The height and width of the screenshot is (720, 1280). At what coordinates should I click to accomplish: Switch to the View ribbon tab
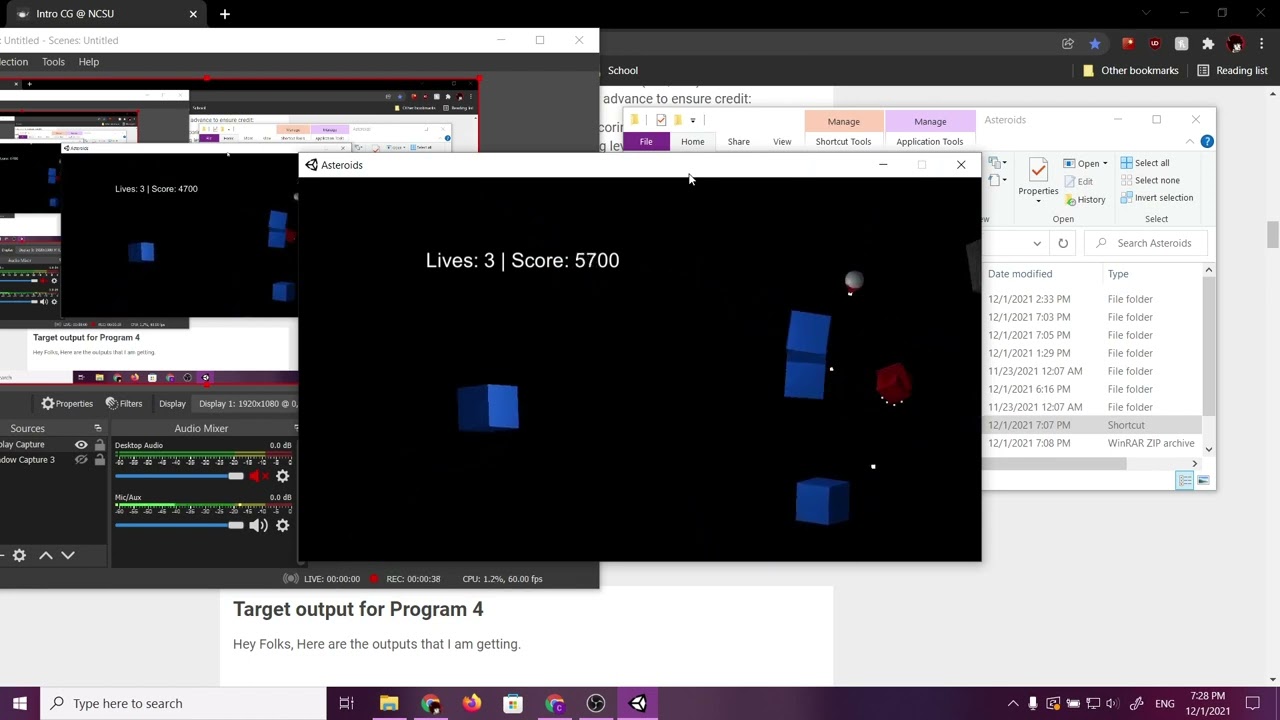click(782, 142)
